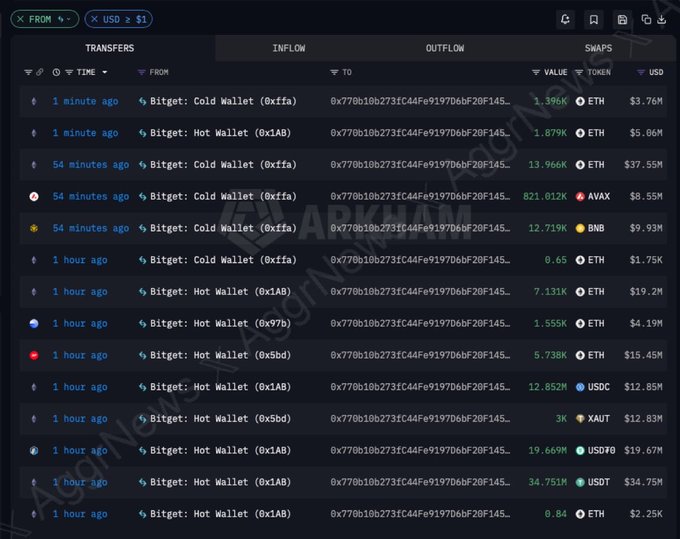Screen dimensions: 680x539
Task: Select the $19.67M USD amount
Action: click(643, 451)
